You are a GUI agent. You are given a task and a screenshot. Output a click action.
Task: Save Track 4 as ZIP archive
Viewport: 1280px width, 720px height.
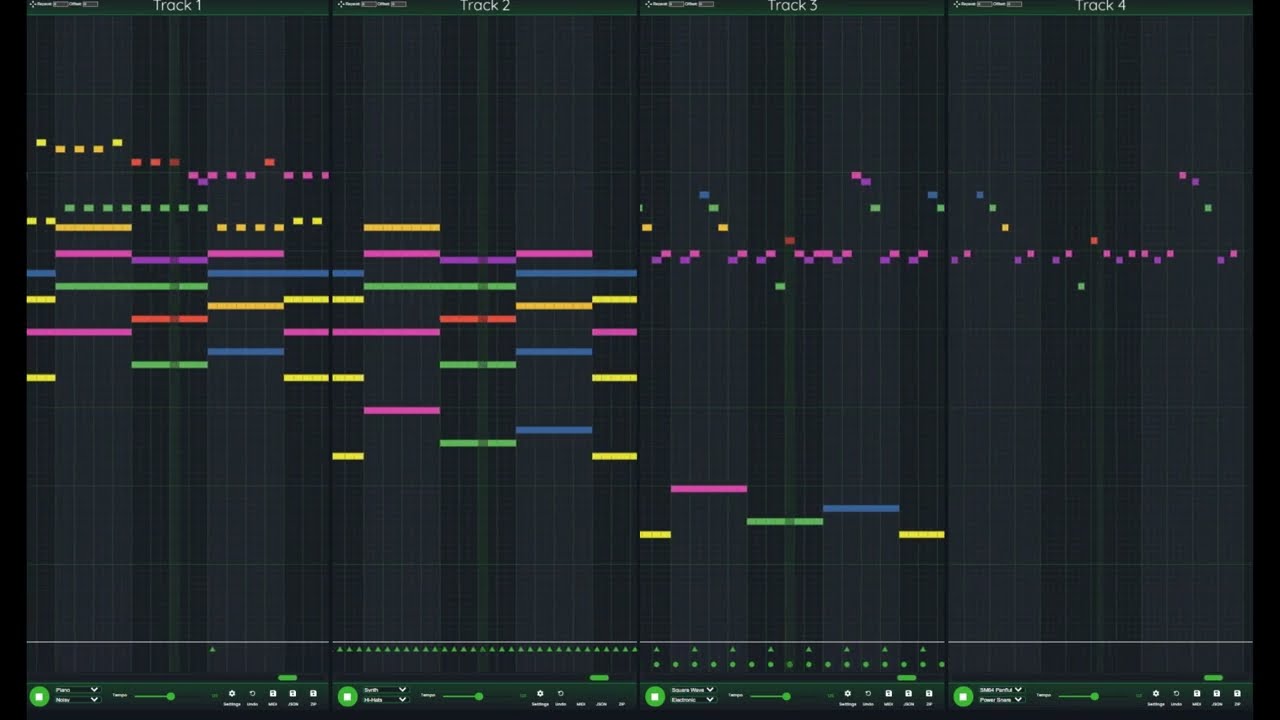coord(1237,693)
